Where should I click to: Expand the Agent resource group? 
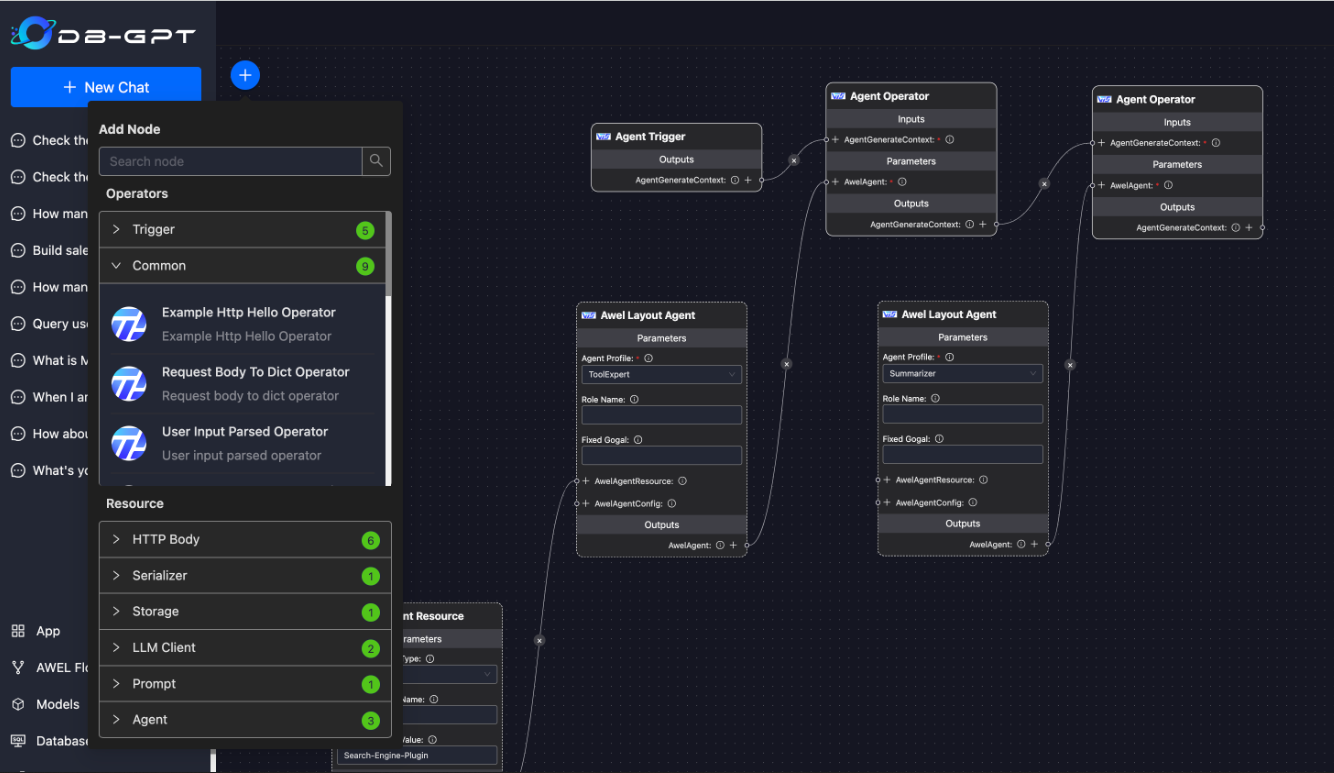(x=245, y=720)
